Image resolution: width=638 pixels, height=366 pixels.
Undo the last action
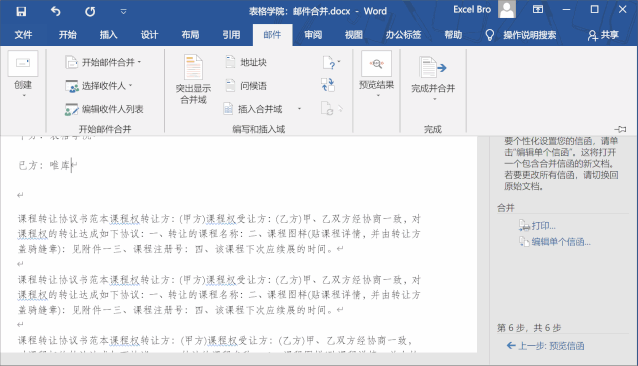coord(56,11)
